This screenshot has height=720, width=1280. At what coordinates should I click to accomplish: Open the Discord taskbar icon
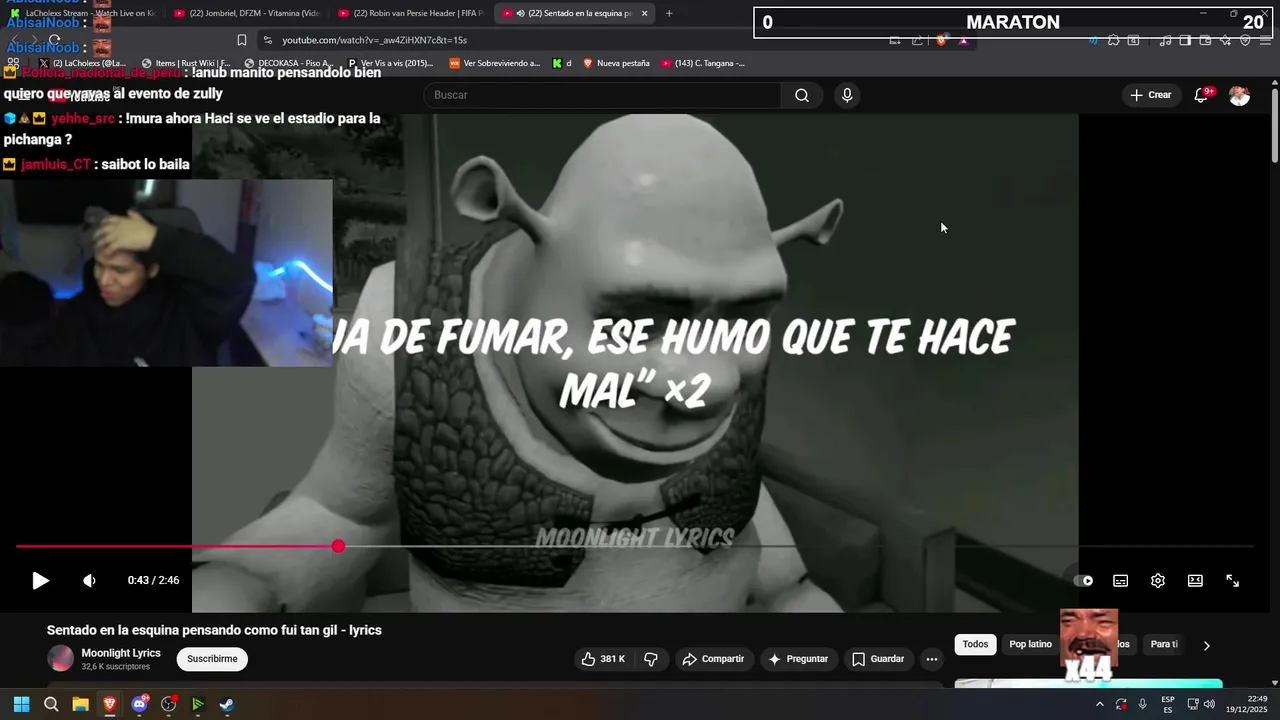point(139,704)
